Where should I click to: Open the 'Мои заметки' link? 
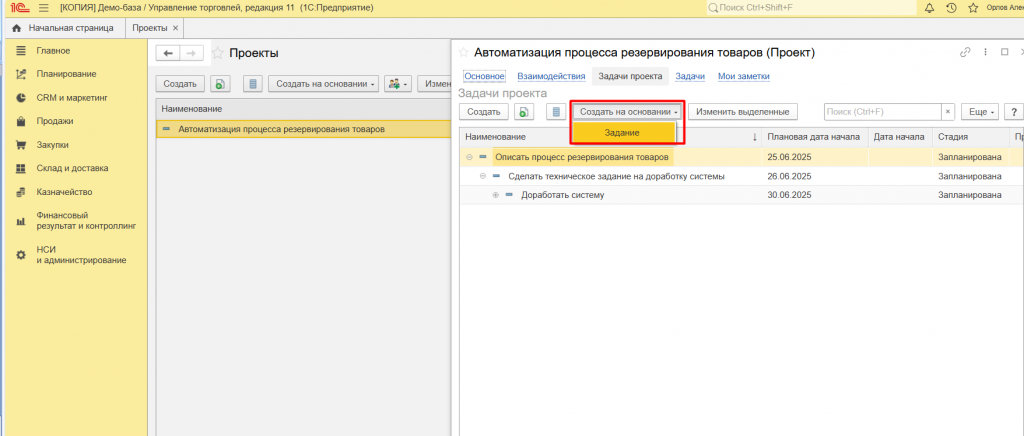744,76
